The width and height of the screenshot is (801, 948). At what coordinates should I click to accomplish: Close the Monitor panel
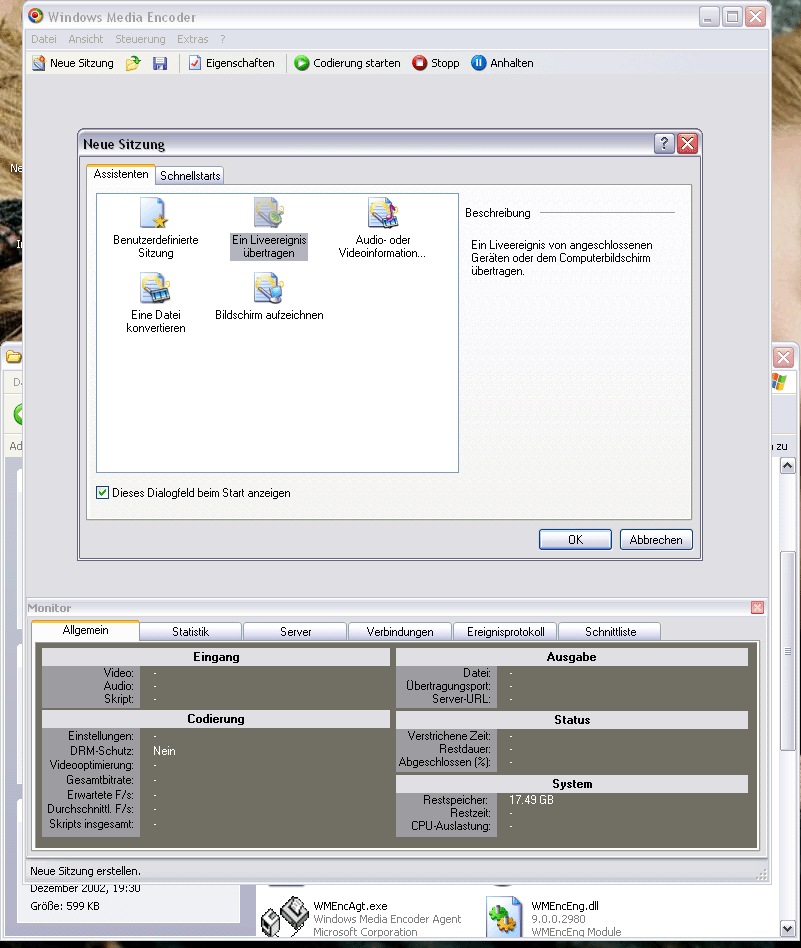tap(757, 608)
